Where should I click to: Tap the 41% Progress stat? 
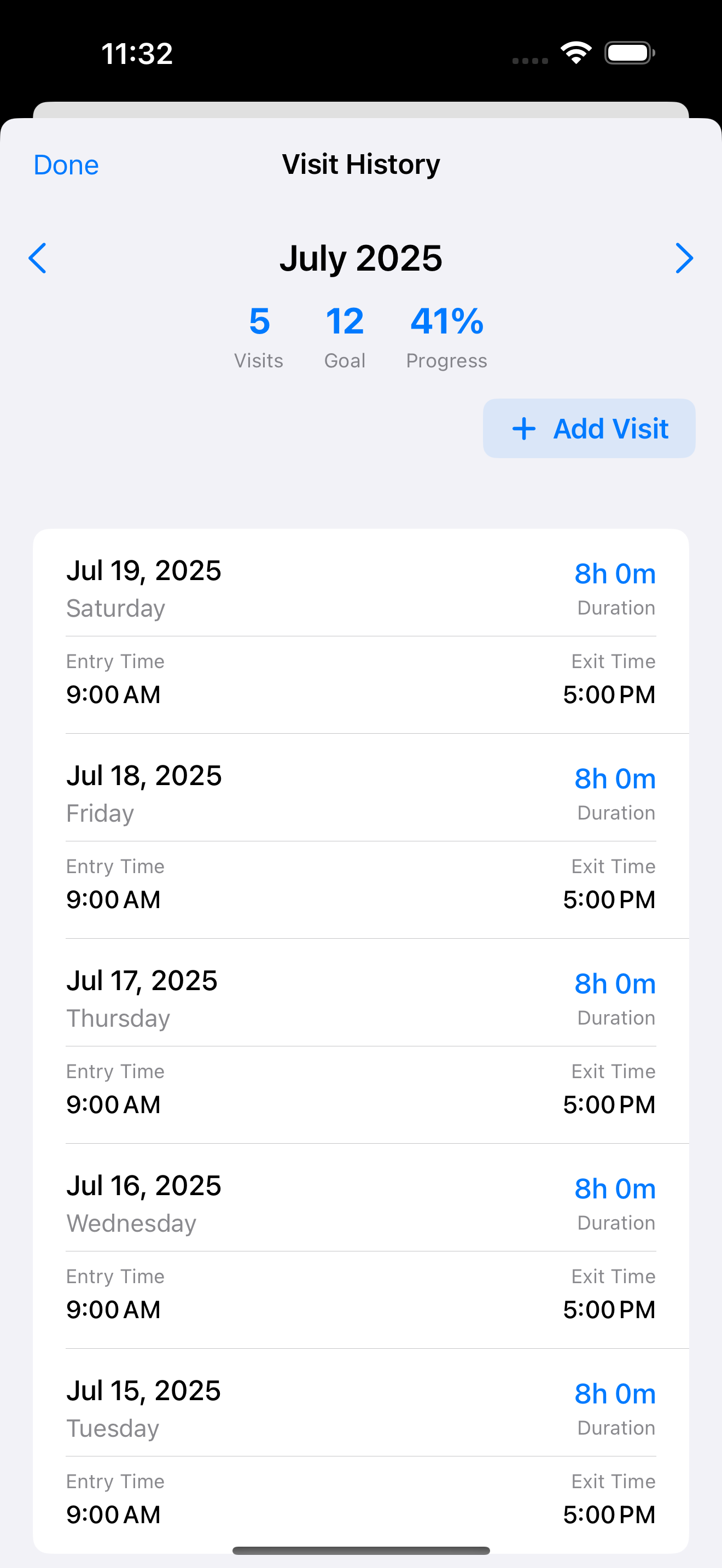[x=446, y=335]
